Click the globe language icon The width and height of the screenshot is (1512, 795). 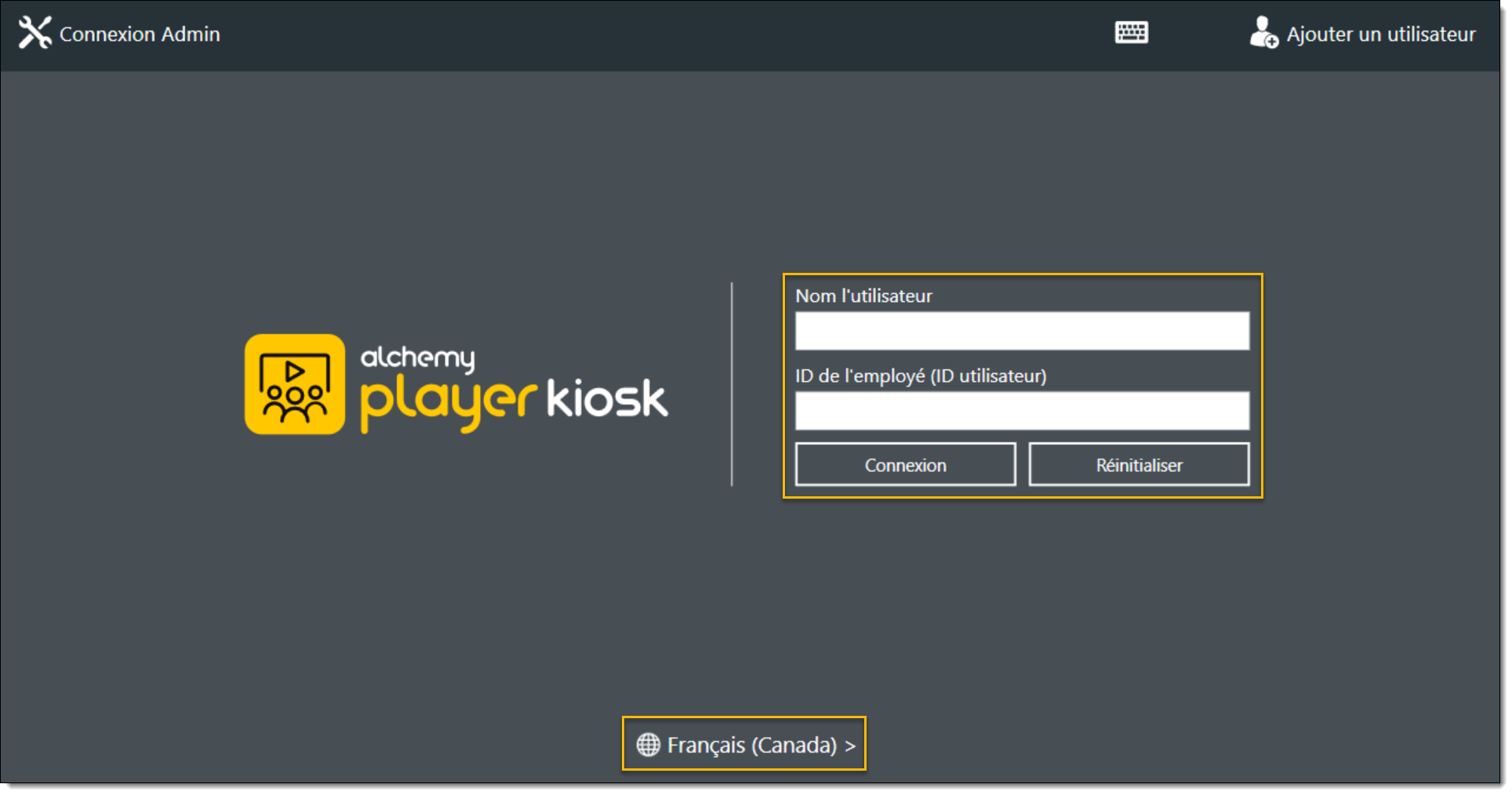click(x=648, y=744)
